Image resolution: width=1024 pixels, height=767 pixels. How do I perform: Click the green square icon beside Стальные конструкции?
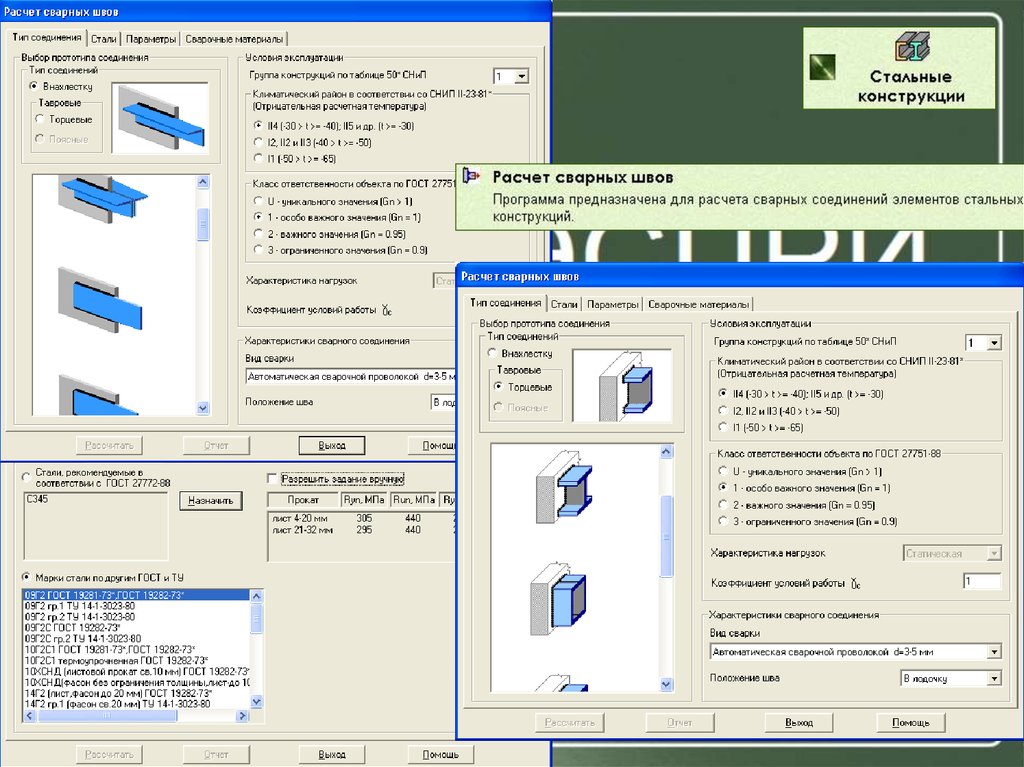823,66
